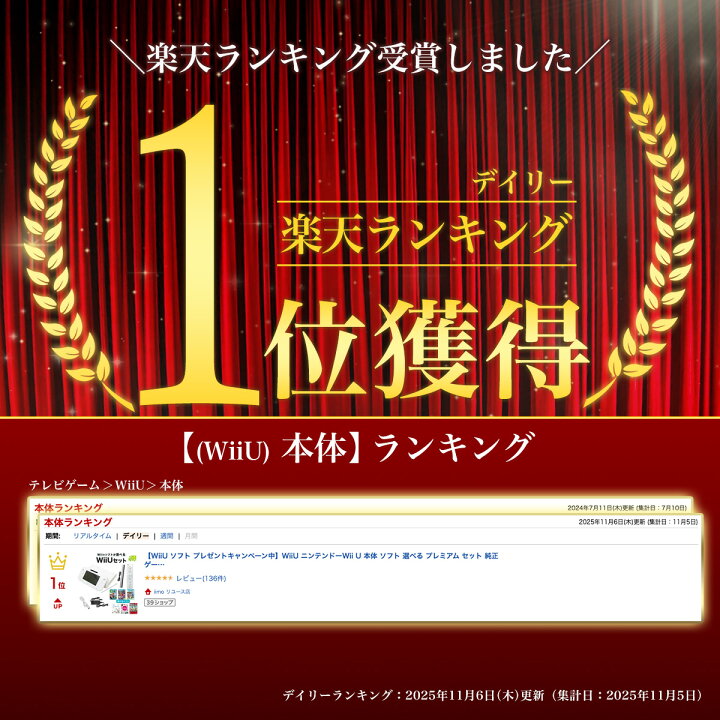
Task: Click the デイリーランキング footer update note
Action: coord(492,695)
